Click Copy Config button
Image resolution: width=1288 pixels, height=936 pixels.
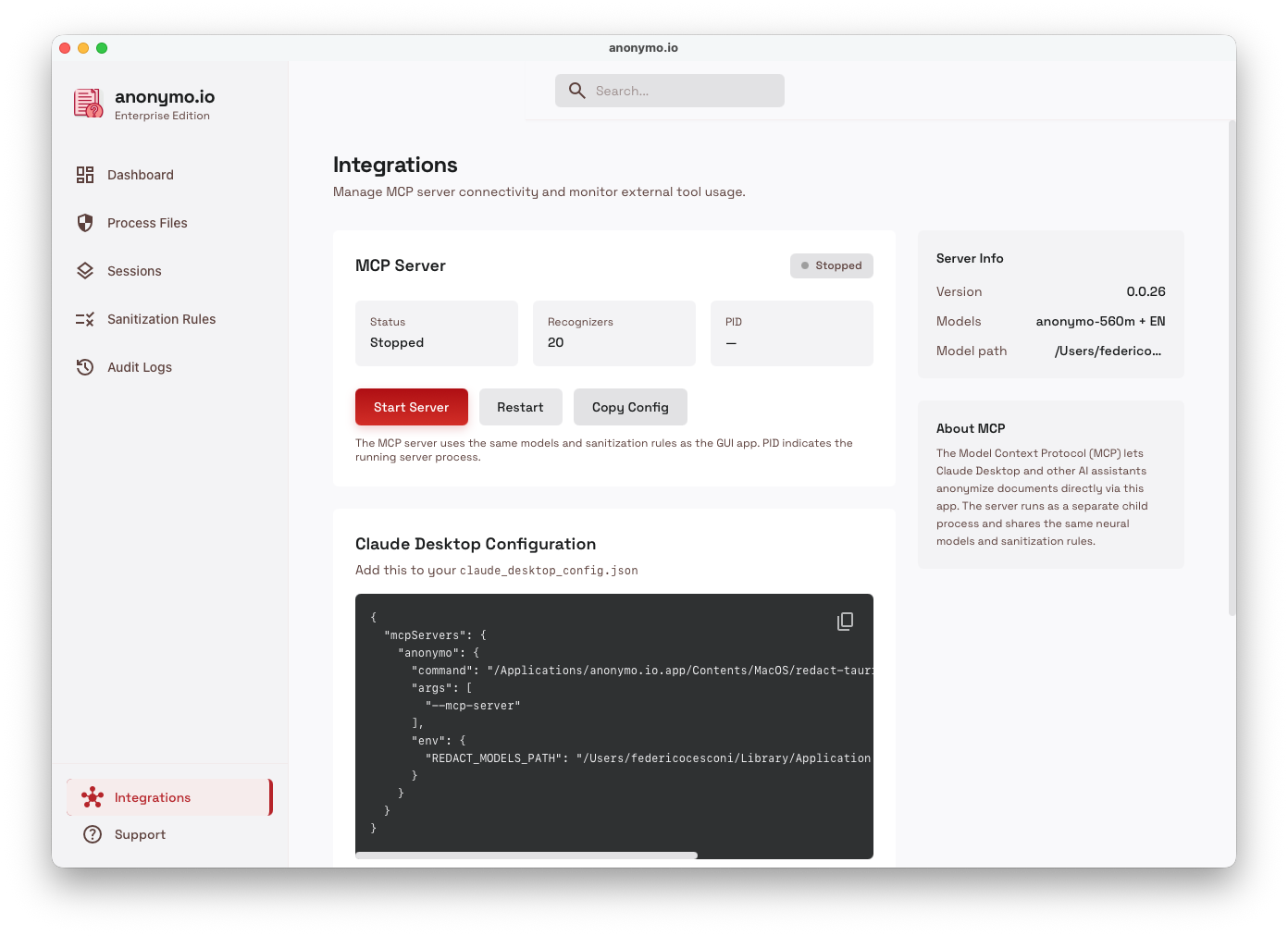point(630,407)
